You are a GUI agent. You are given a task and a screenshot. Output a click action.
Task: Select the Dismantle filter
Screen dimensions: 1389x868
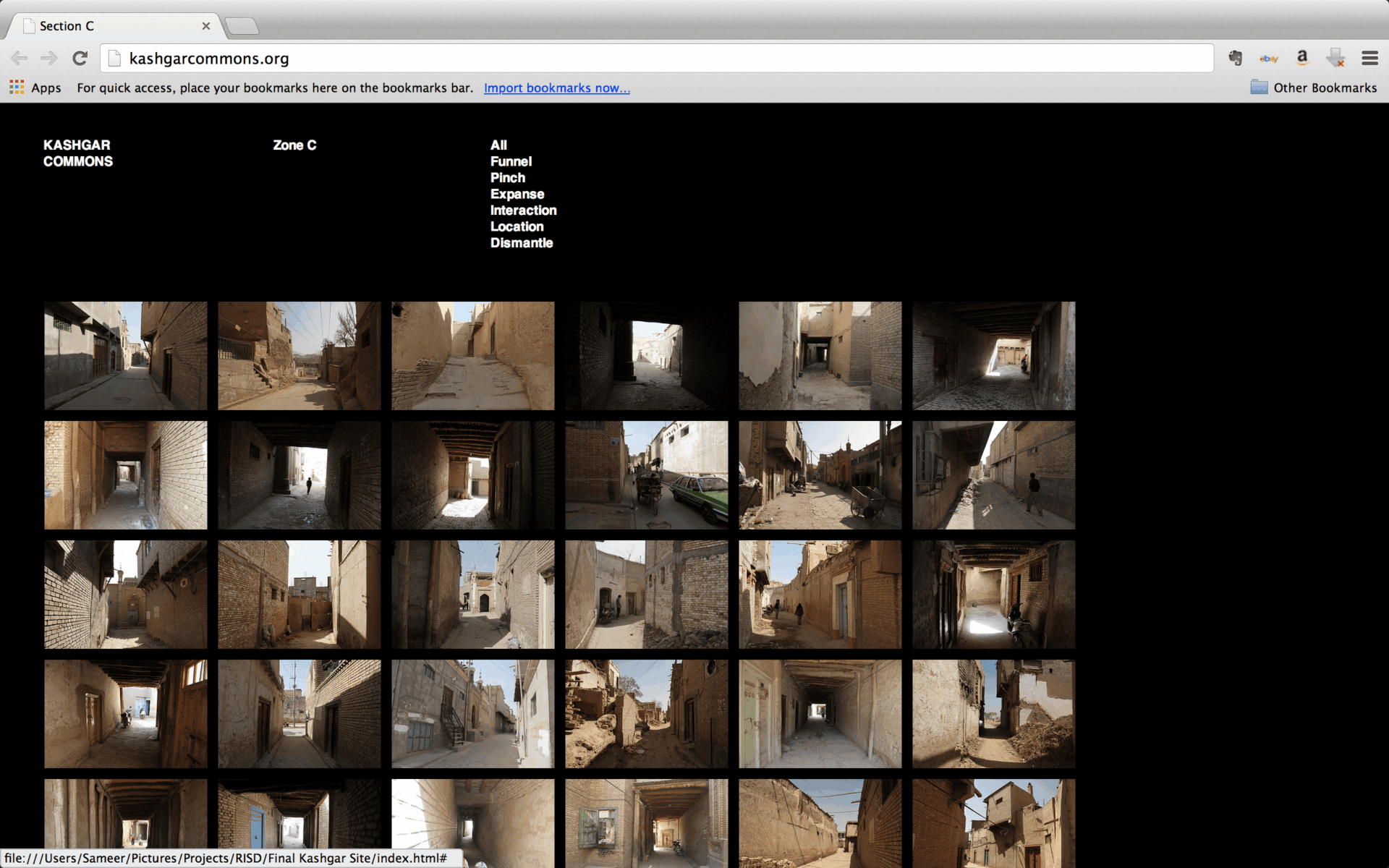click(522, 242)
